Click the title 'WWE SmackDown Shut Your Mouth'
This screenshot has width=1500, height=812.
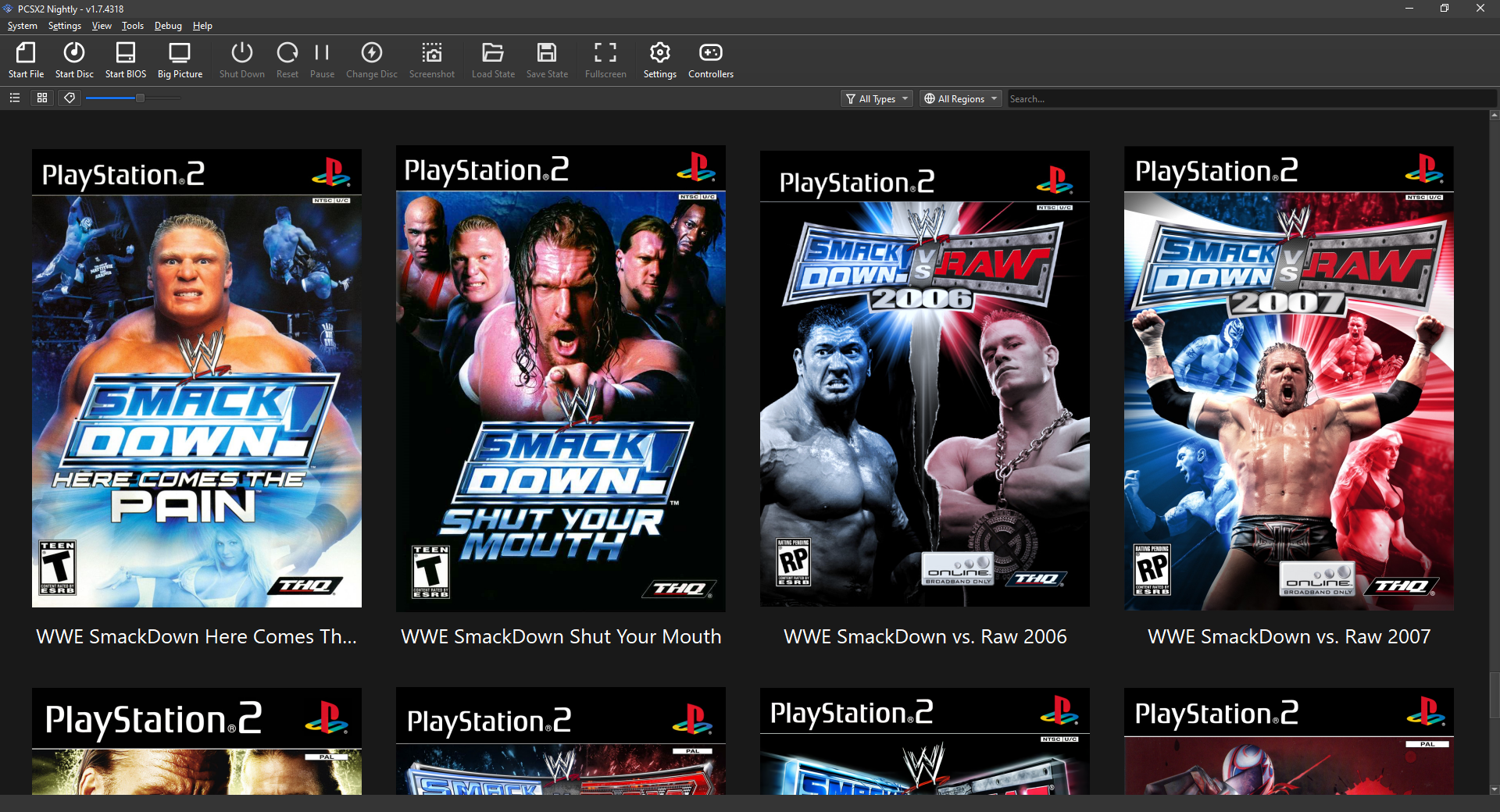coord(561,636)
